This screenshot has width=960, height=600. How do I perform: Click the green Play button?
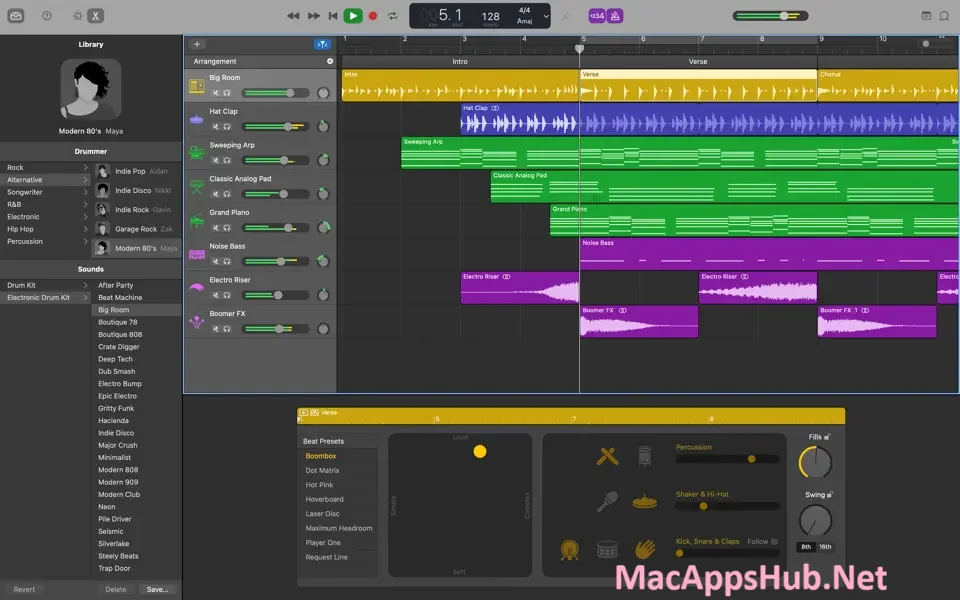(353, 16)
